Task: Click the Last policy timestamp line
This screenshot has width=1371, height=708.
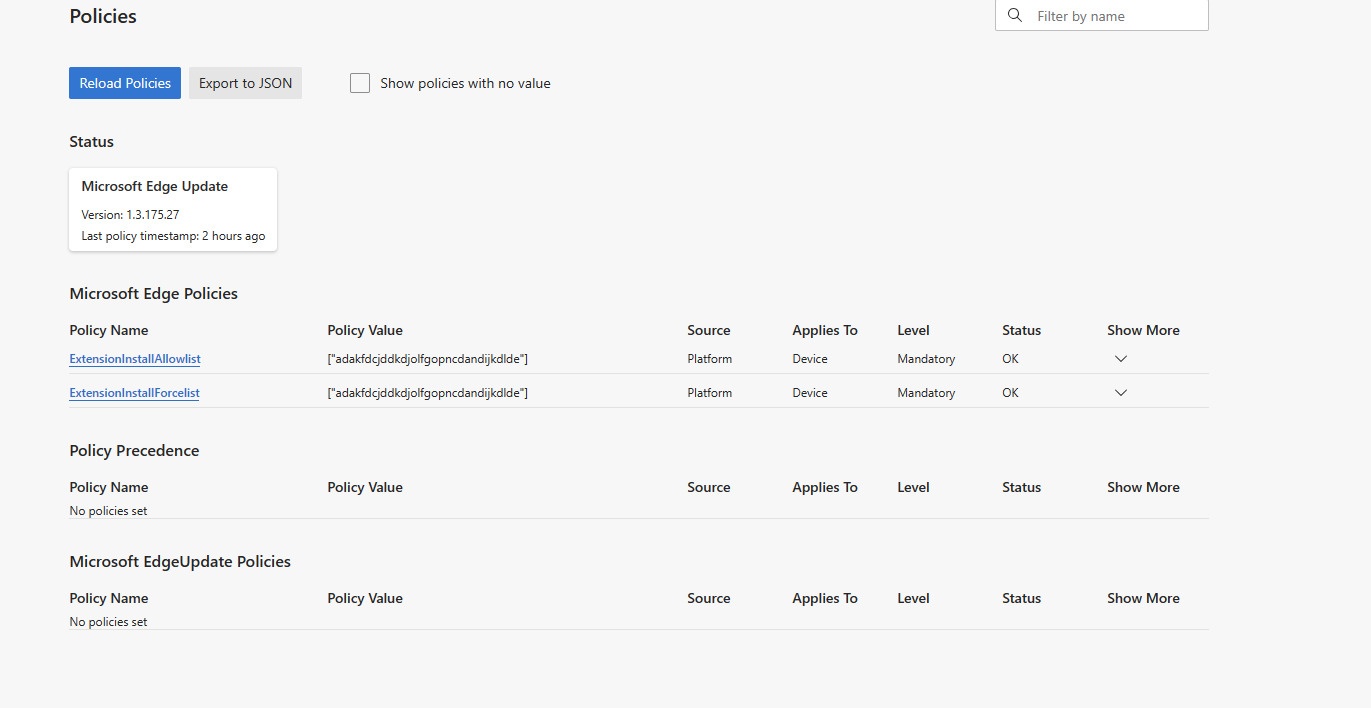Action: click(x=173, y=236)
